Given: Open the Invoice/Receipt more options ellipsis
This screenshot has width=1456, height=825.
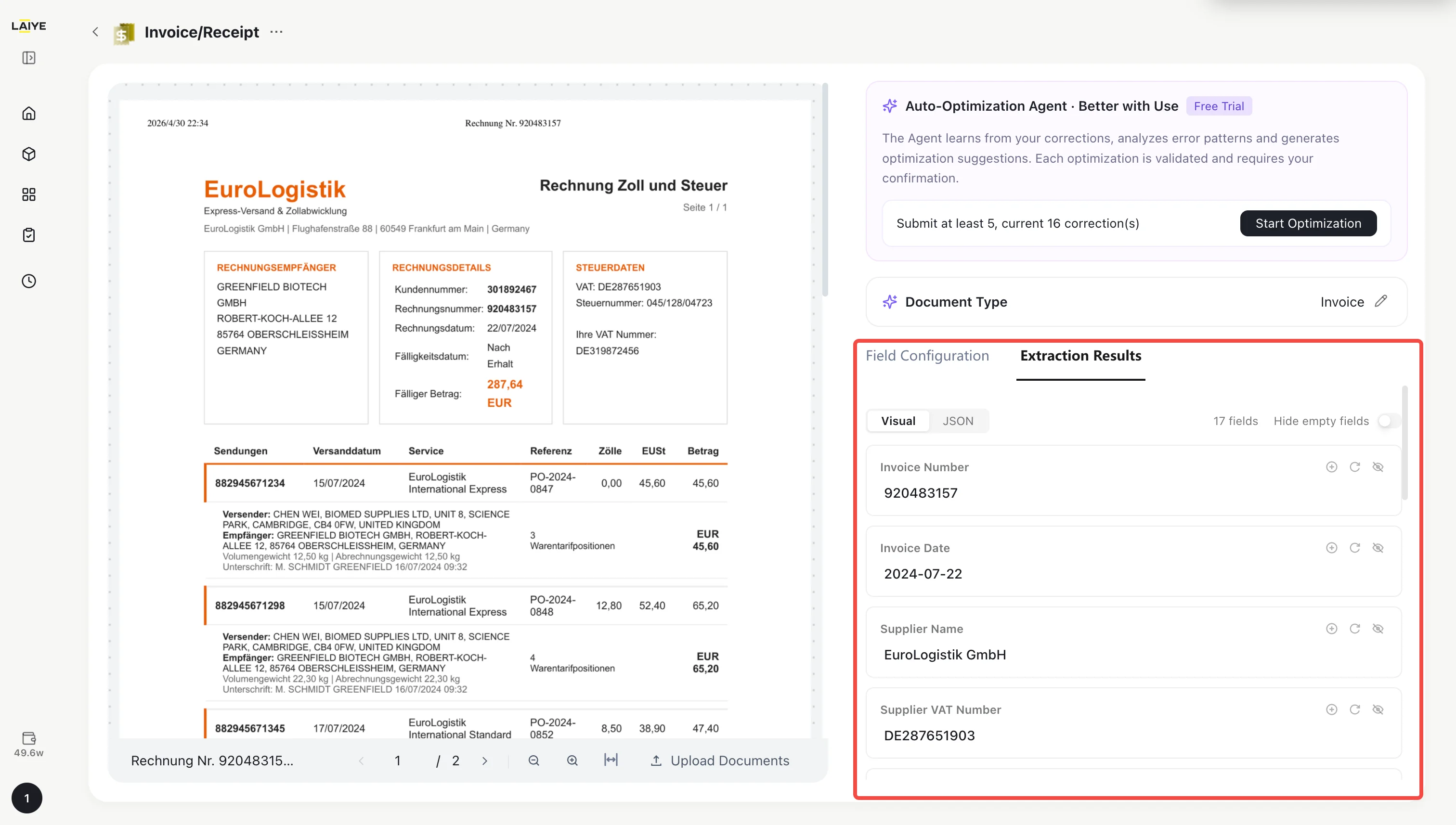Looking at the screenshot, I should 276,32.
